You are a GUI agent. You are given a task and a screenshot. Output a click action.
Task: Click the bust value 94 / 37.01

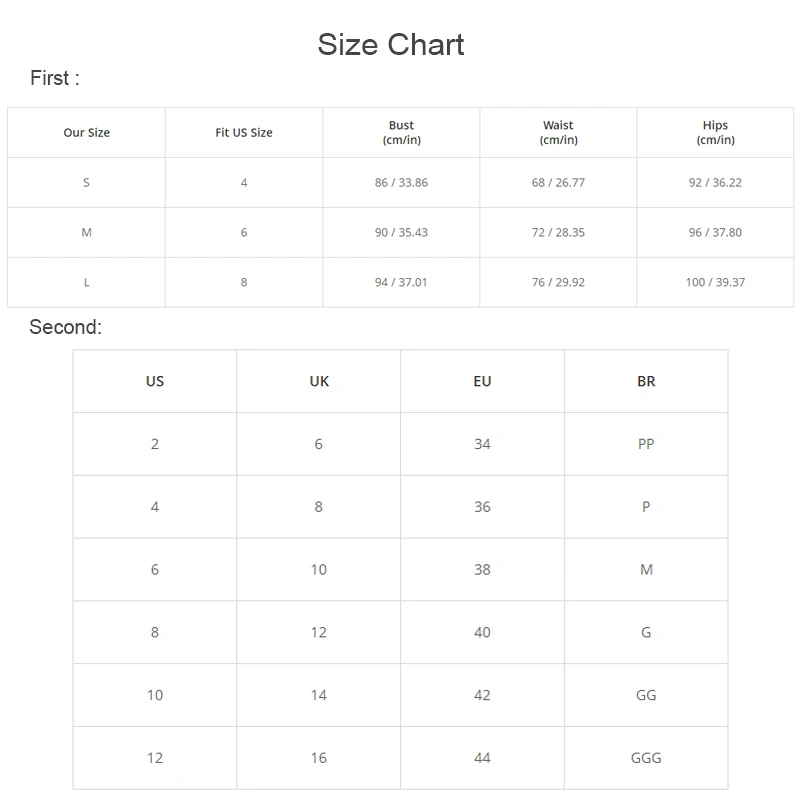[x=401, y=283]
